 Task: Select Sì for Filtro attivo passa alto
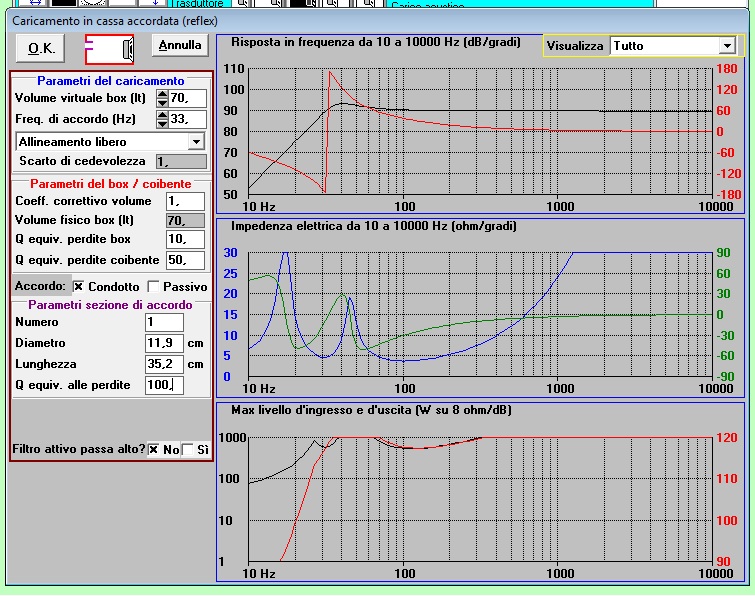[188, 450]
